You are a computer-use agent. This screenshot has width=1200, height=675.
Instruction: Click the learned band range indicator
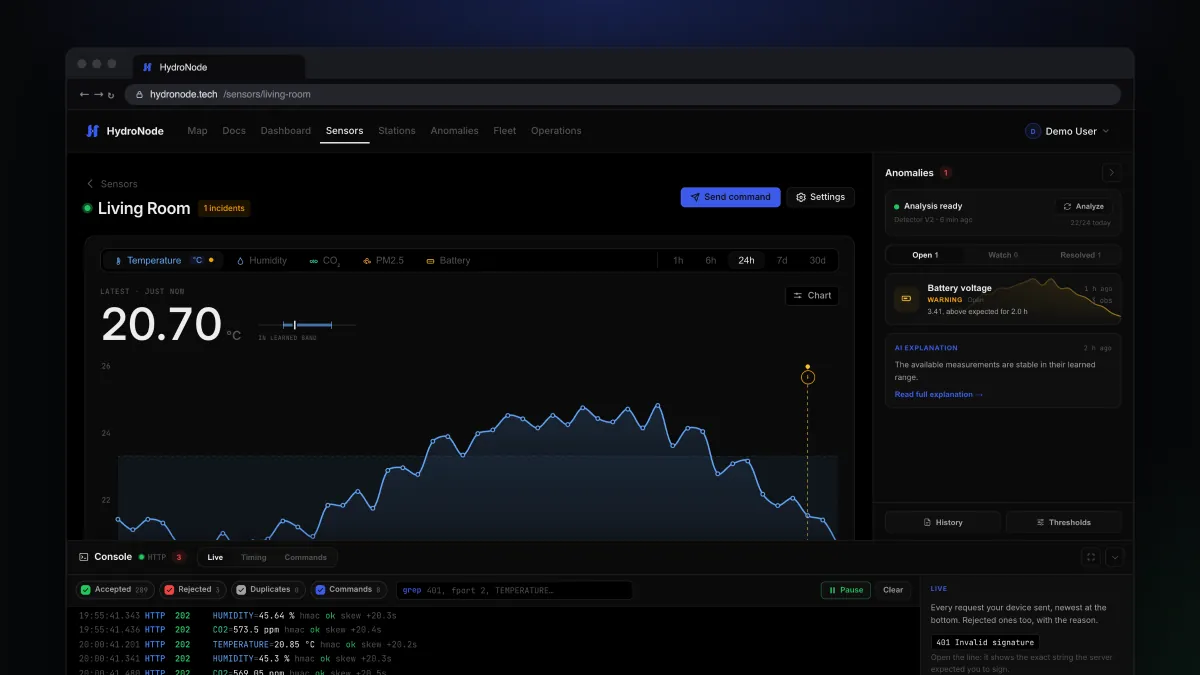pyautogui.click(x=307, y=325)
